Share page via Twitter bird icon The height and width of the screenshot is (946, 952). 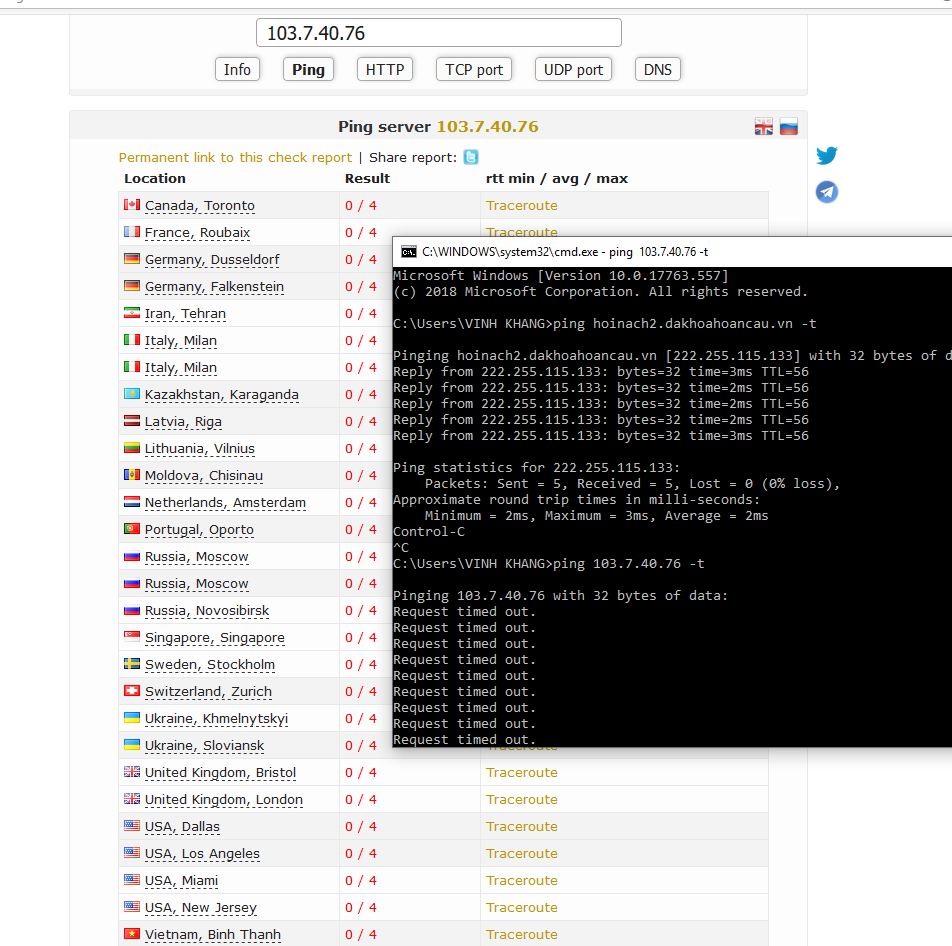coord(826,155)
